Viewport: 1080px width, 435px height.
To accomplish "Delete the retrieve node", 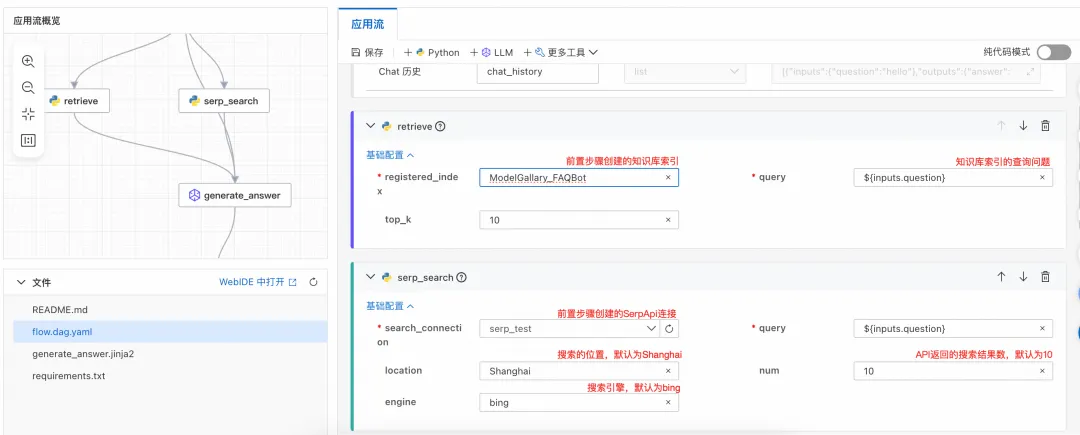I will 1046,125.
